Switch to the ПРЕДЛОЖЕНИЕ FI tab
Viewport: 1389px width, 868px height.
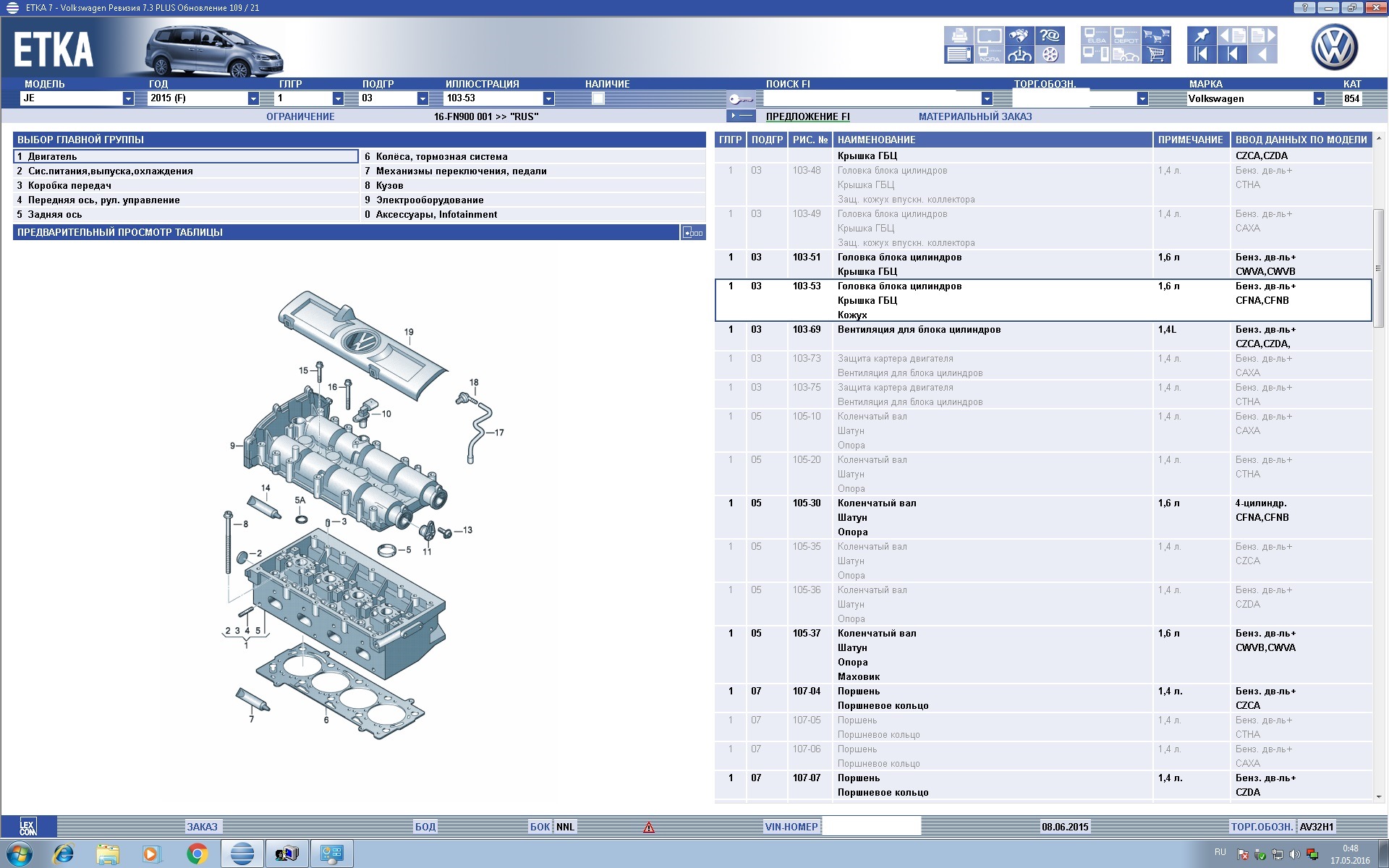coord(807,116)
